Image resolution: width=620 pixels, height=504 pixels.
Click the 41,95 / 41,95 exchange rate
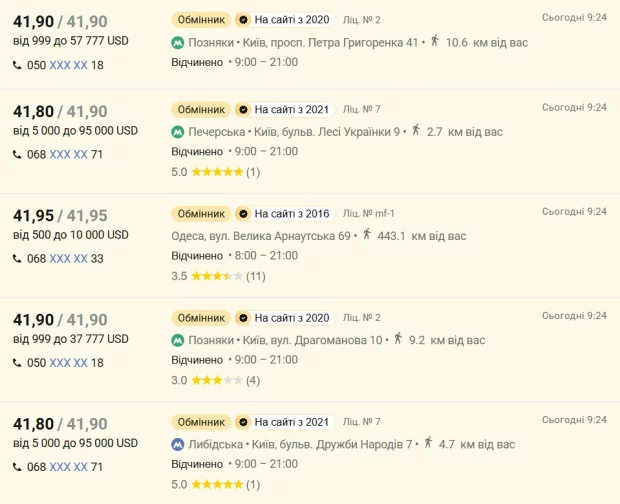tap(60, 216)
